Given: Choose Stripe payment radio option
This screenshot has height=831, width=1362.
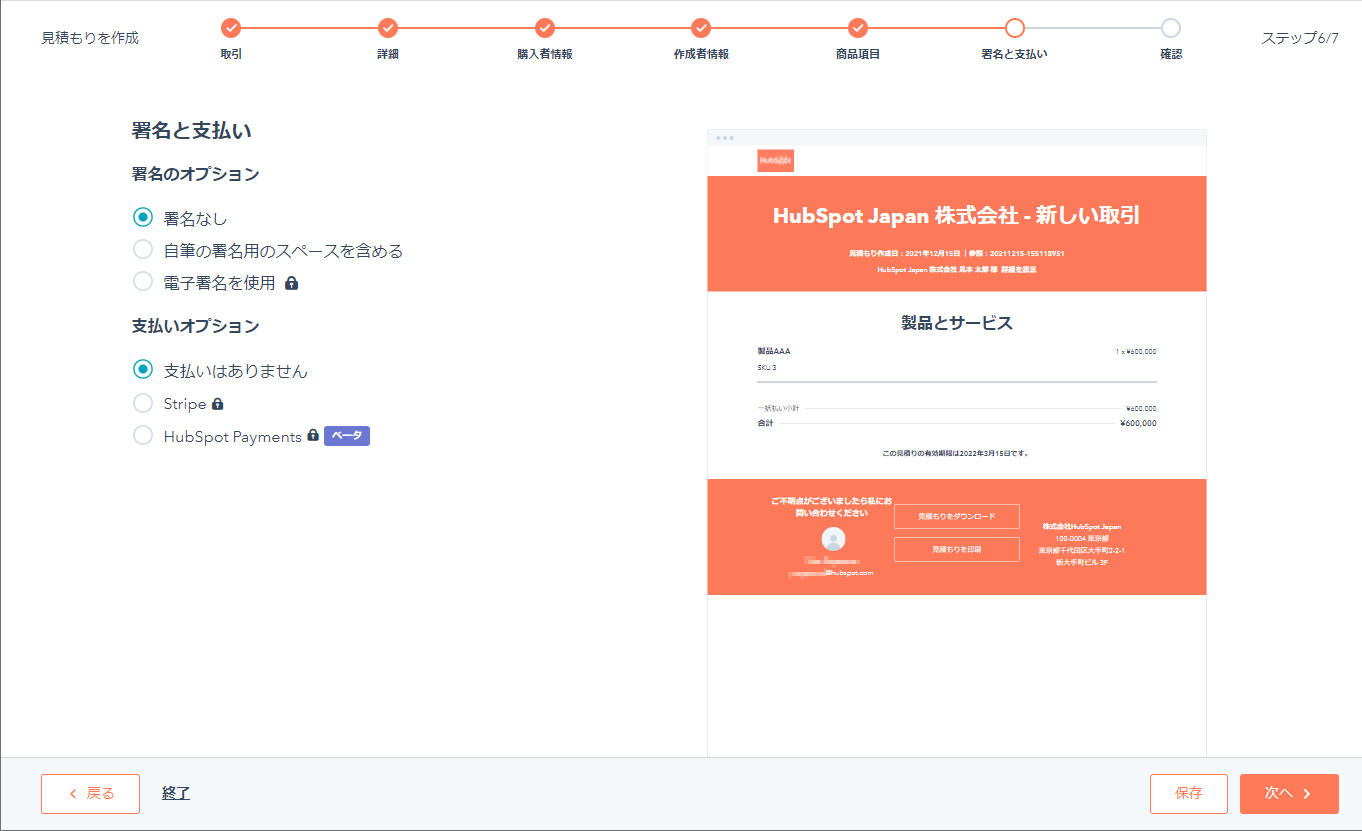Looking at the screenshot, I should pyautogui.click(x=143, y=404).
